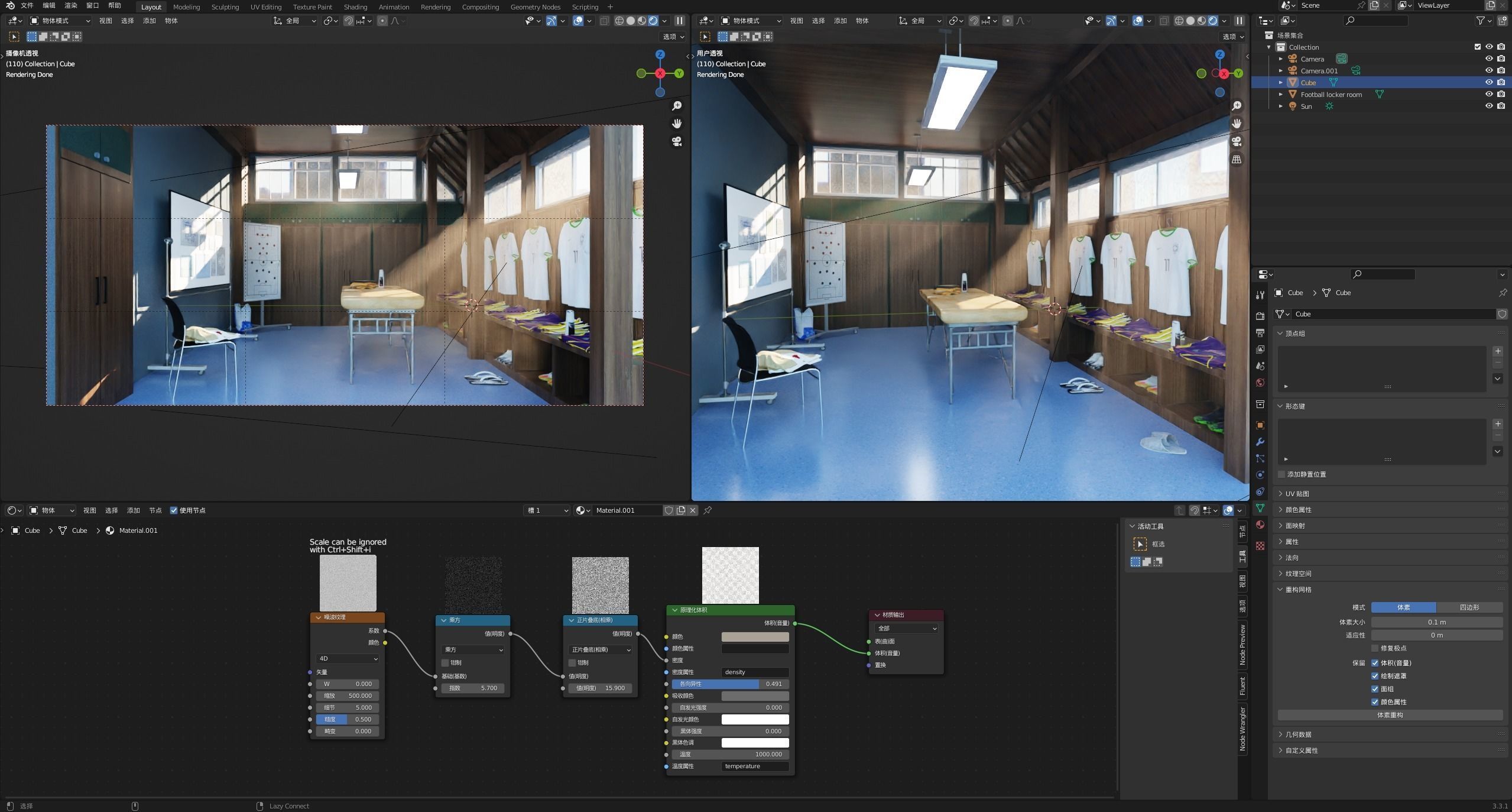Click the 体素大小 0.1 m field

[1437, 622]
